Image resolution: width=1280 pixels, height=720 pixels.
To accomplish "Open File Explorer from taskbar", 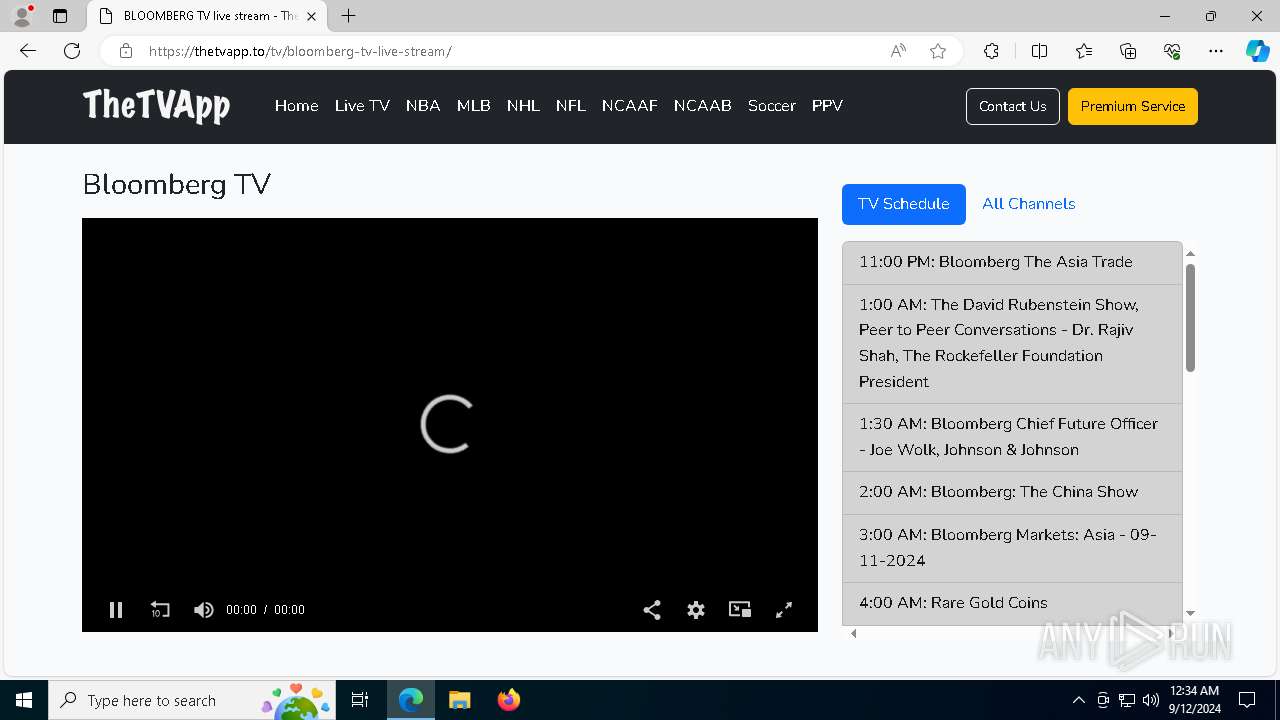I will click(x=459, y=700).
